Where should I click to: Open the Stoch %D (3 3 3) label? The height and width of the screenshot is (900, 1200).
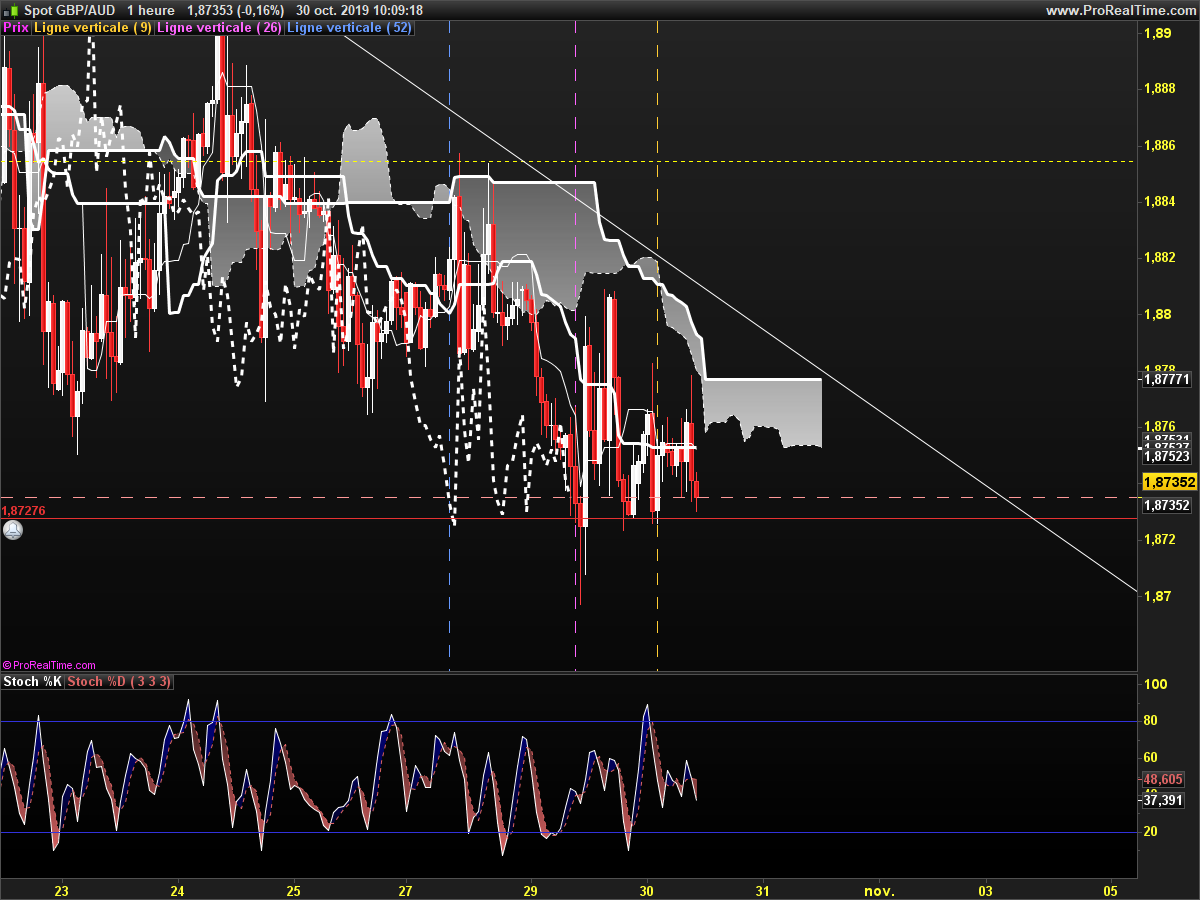119,682
